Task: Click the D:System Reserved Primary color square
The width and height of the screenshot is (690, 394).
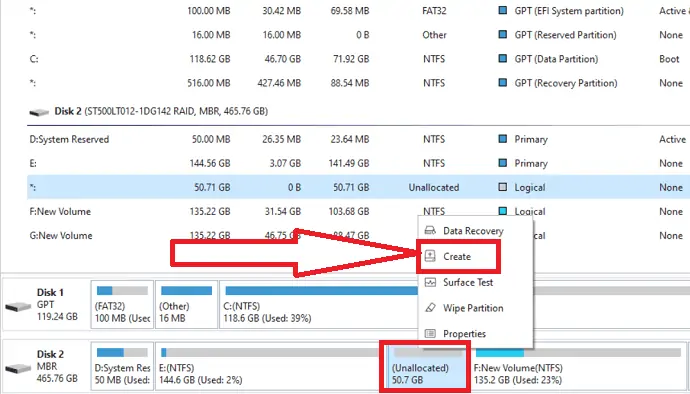Action: [x=503, y=139]
